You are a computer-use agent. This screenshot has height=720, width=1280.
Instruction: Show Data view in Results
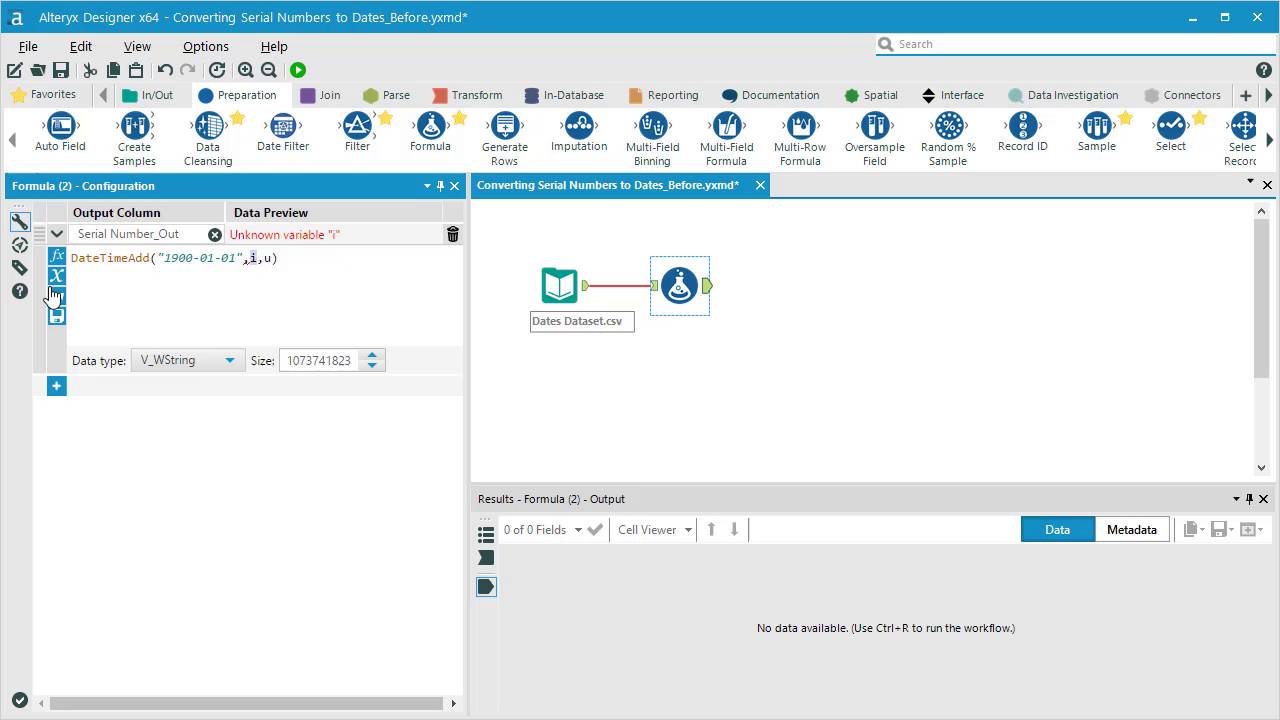1057,530
